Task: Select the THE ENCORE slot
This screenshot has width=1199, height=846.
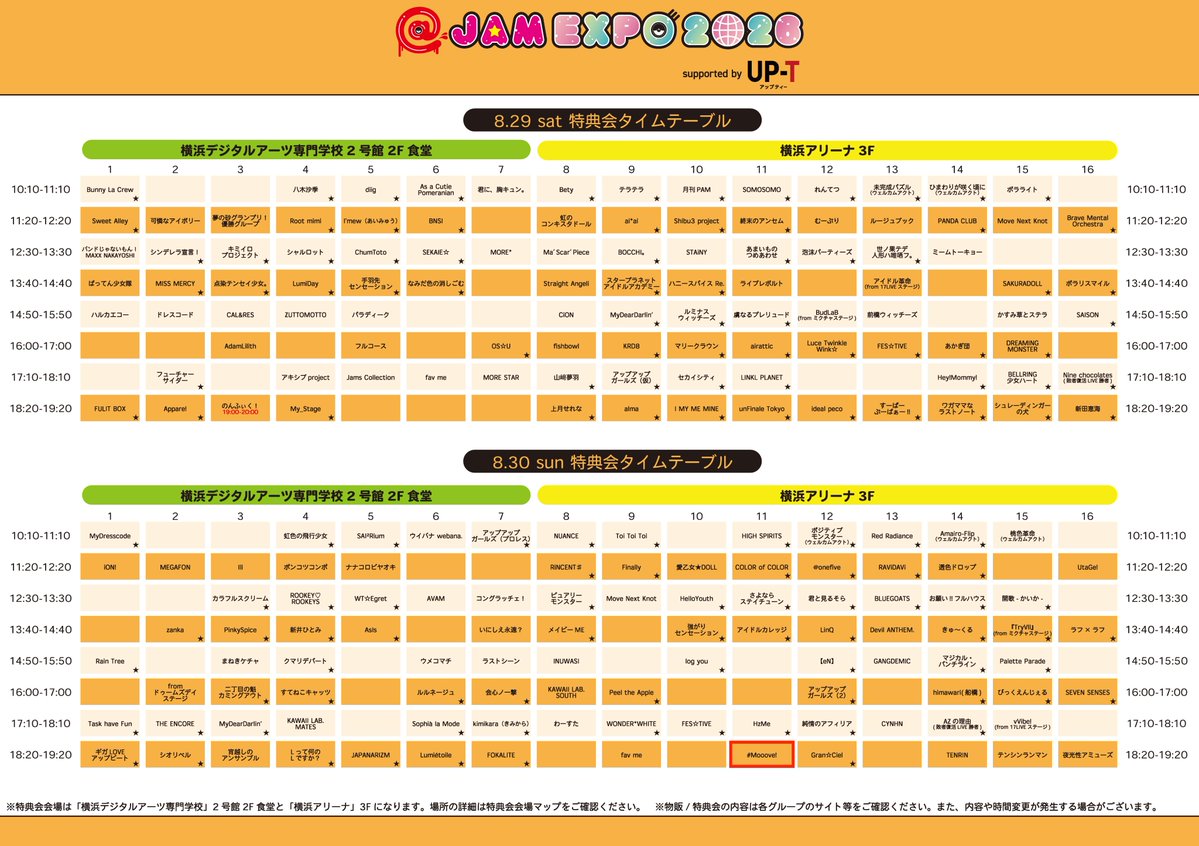Action: tap(175, 724)
